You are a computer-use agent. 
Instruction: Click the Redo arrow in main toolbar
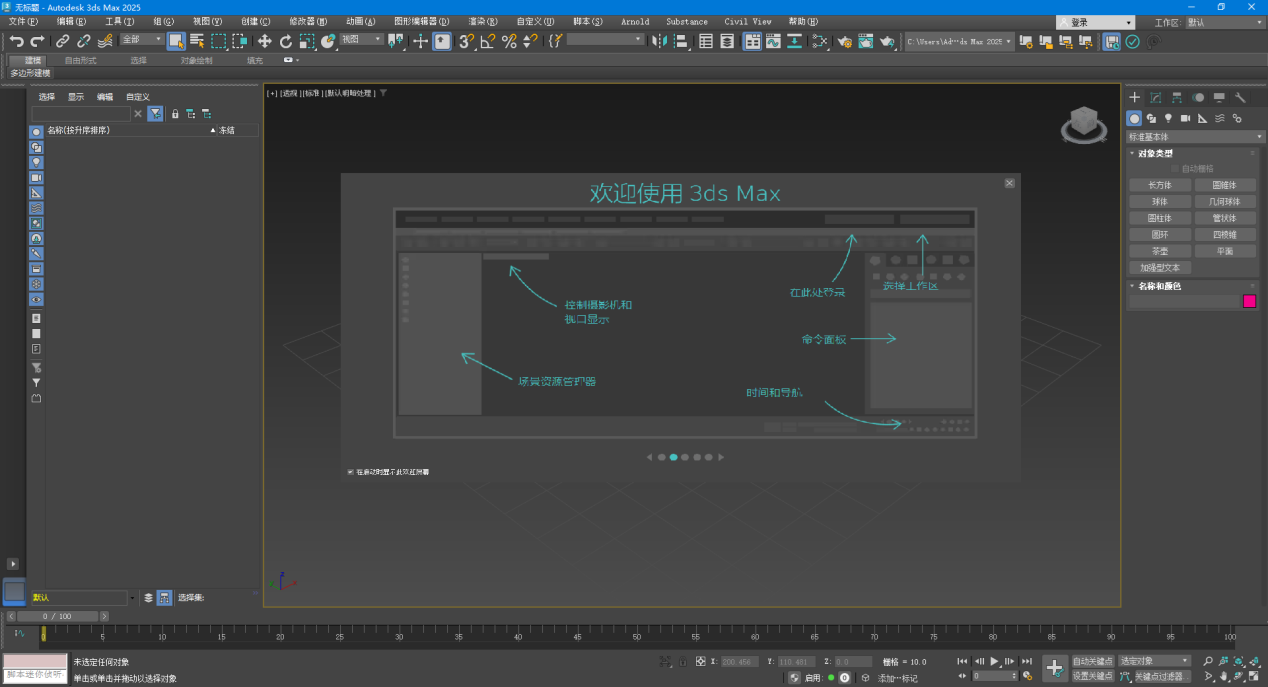click(37, 41)
